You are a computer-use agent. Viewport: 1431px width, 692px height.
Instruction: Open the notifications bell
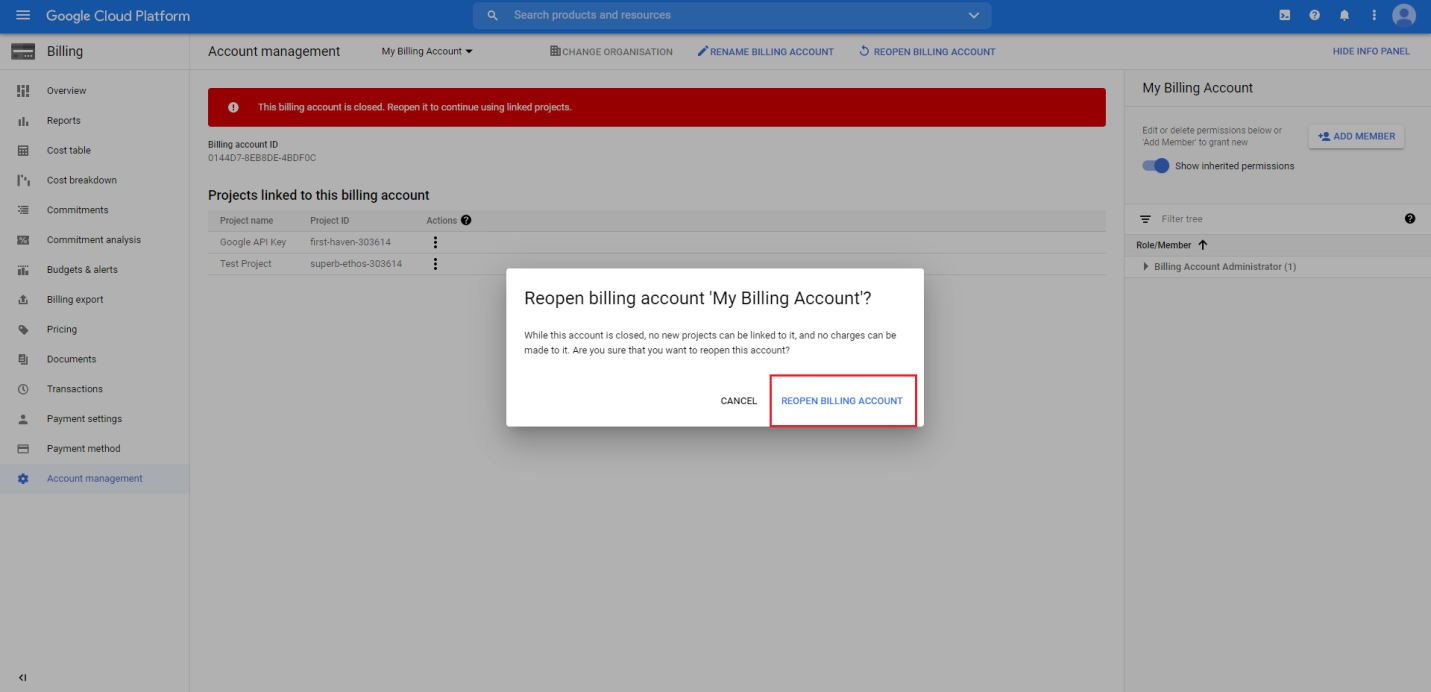pos(1344,16)
